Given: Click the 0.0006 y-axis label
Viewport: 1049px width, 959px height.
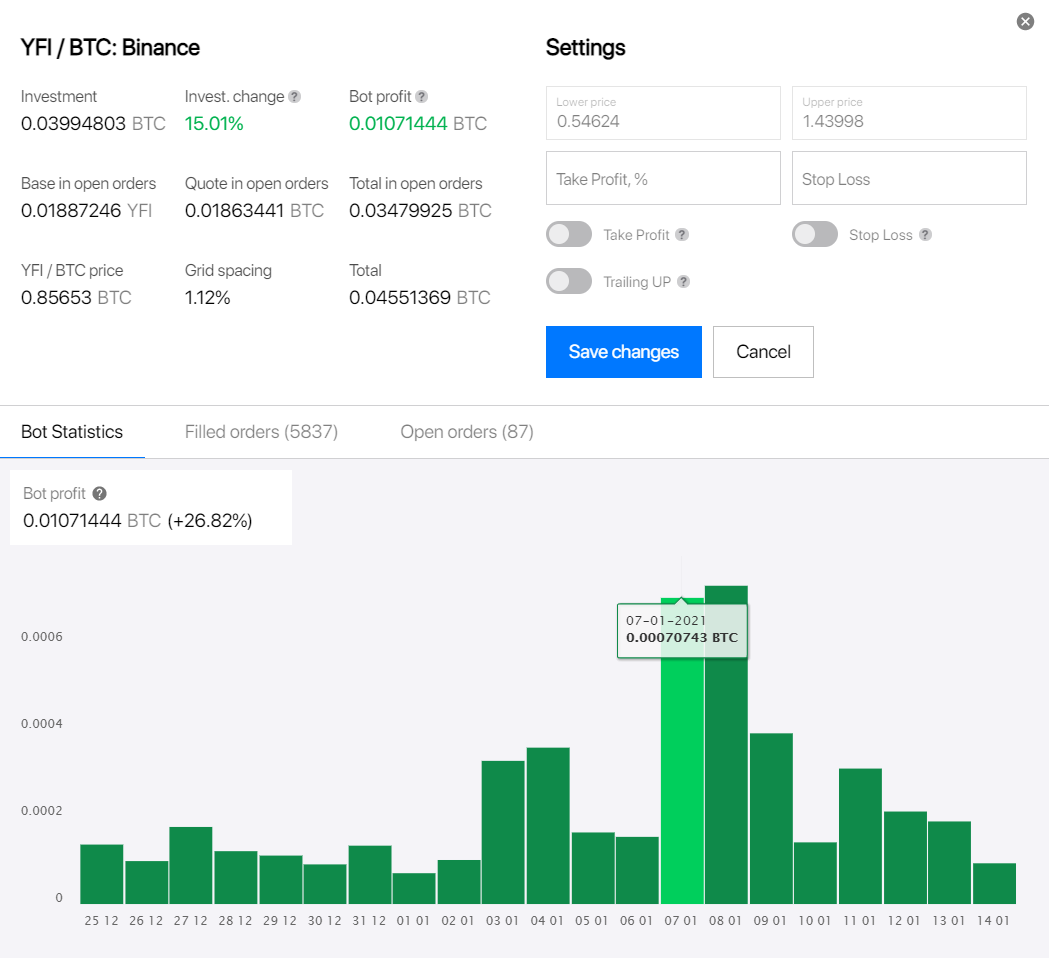Looking at the screenshot, I should [41, 637].
